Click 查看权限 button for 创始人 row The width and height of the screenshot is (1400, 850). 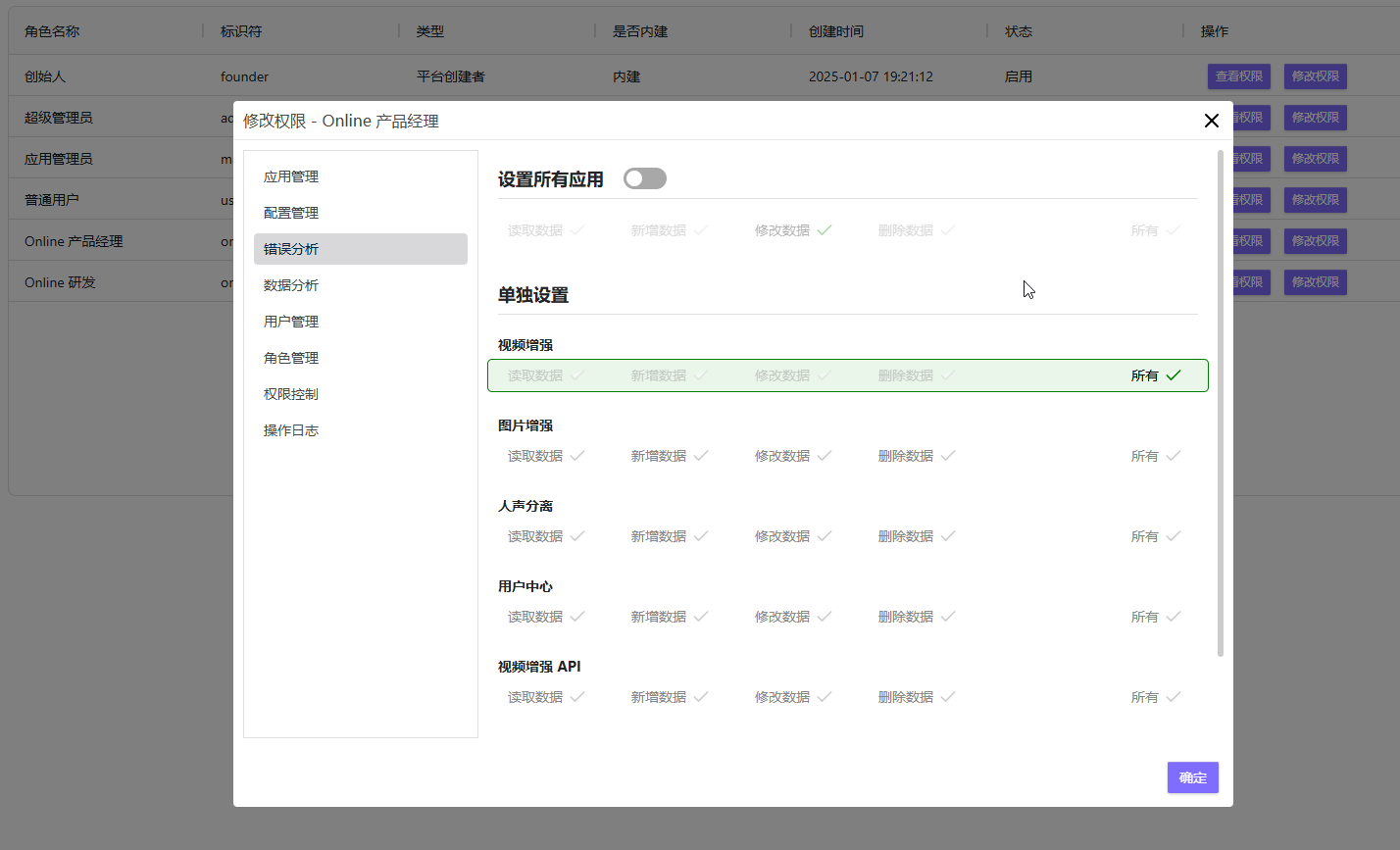coord(1239,76)
